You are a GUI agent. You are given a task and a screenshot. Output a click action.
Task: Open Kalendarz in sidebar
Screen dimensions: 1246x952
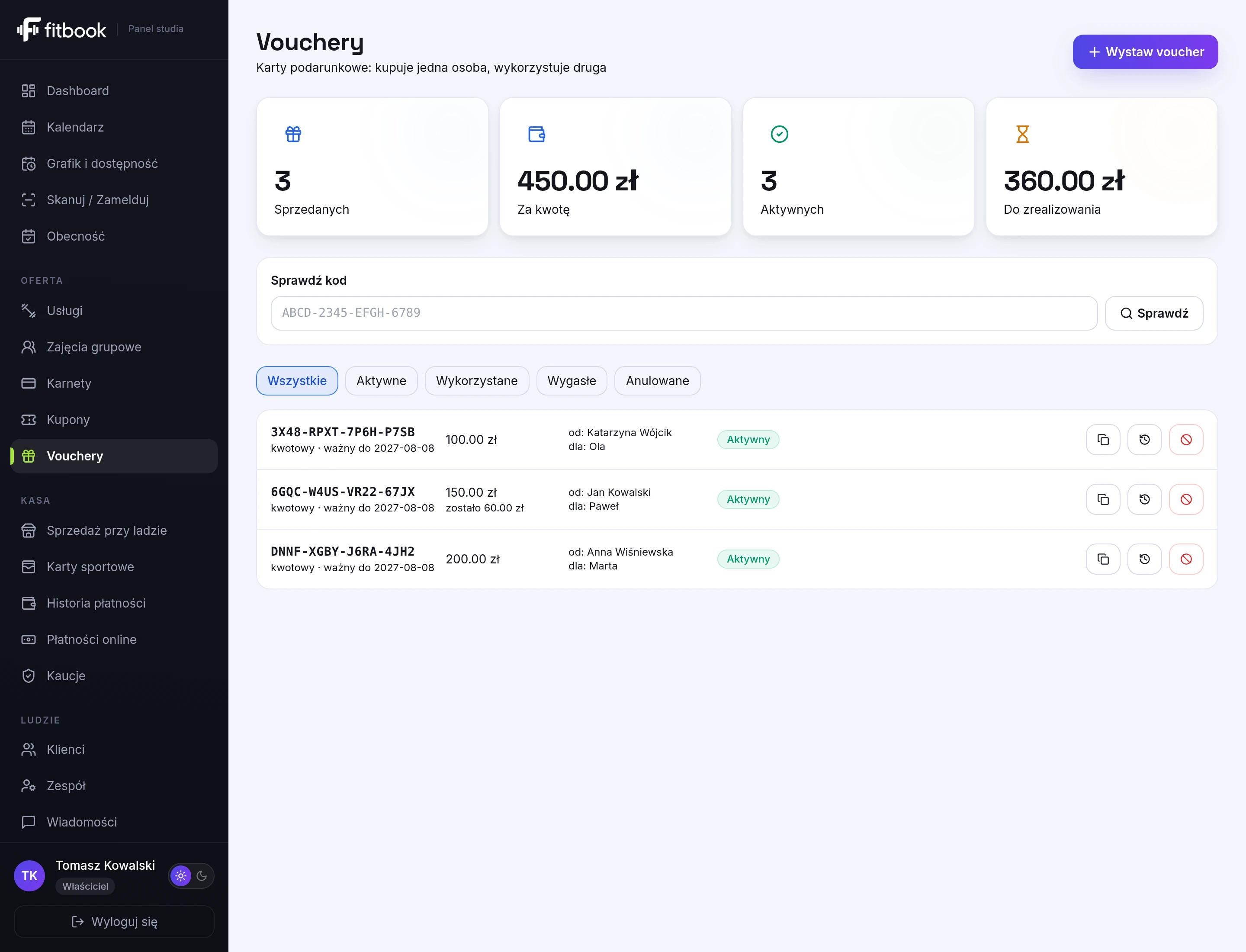114,127
